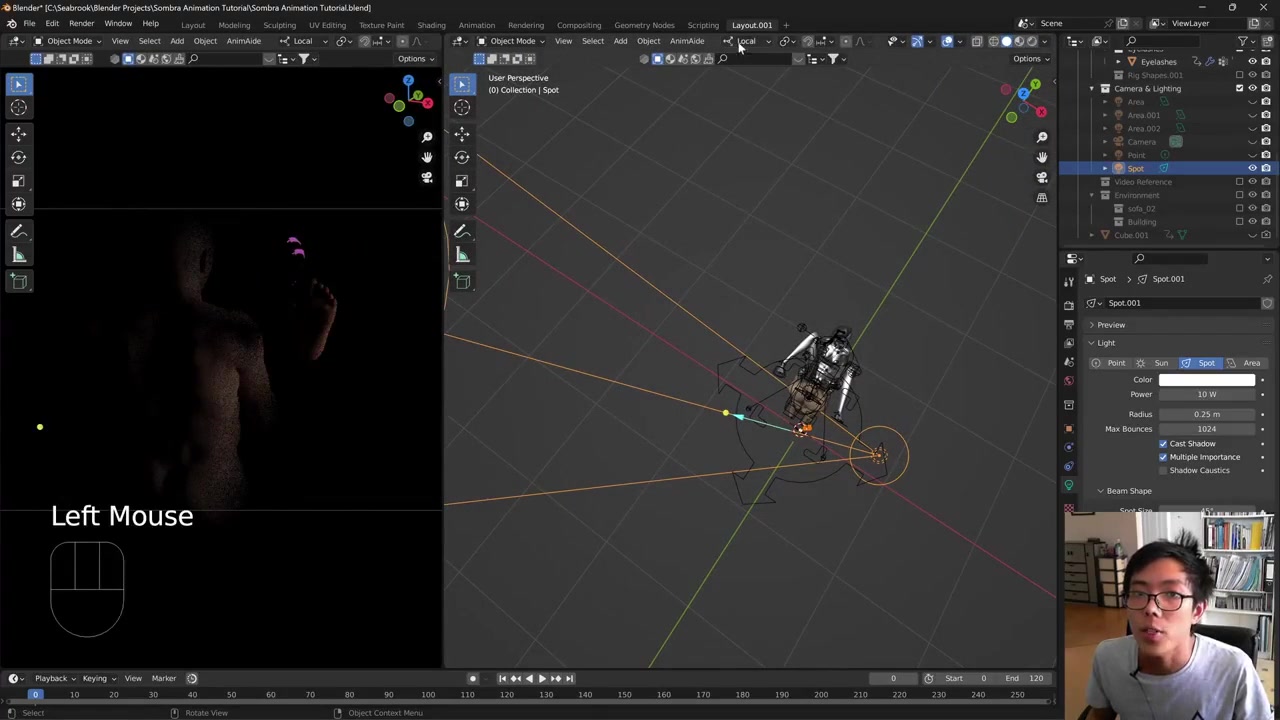
Task: Select the Measure tool in right viewport
Action: pyautogui.click(x=462, y=255)
